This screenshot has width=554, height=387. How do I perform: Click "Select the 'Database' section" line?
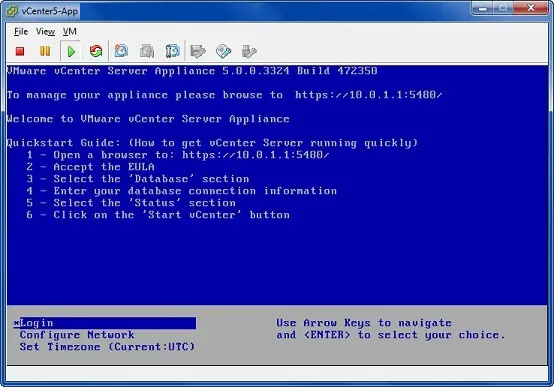coord(151,179)
